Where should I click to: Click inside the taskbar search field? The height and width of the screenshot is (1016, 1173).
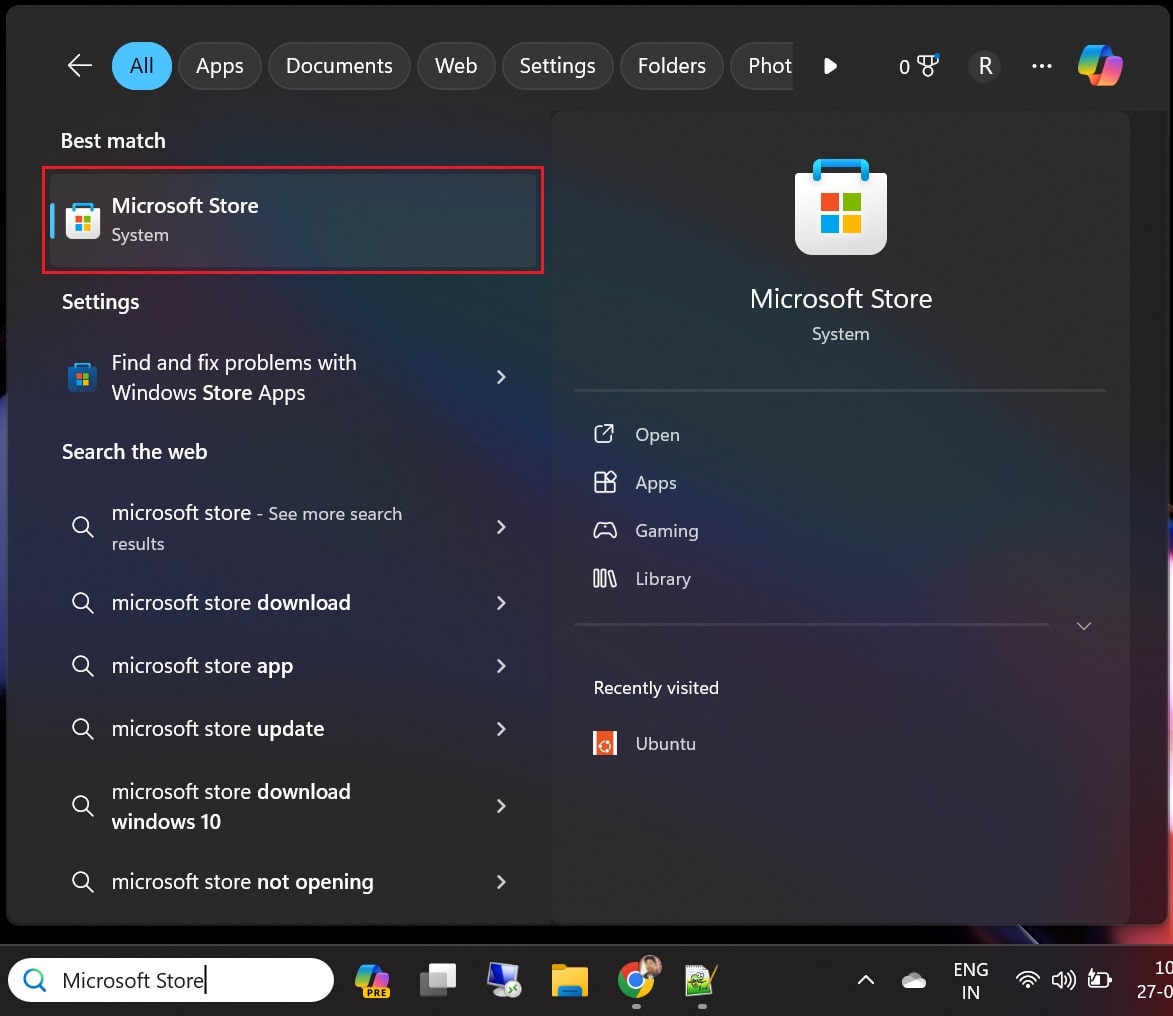point(170,981)
